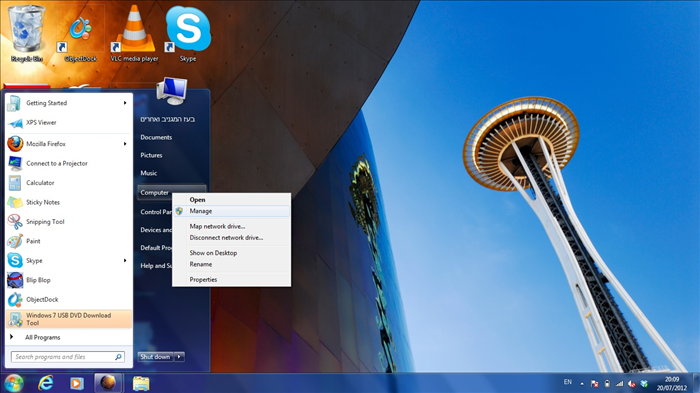Open the Default Programs link
Viewport: 700px width, 393px height.
click(155, 248)
